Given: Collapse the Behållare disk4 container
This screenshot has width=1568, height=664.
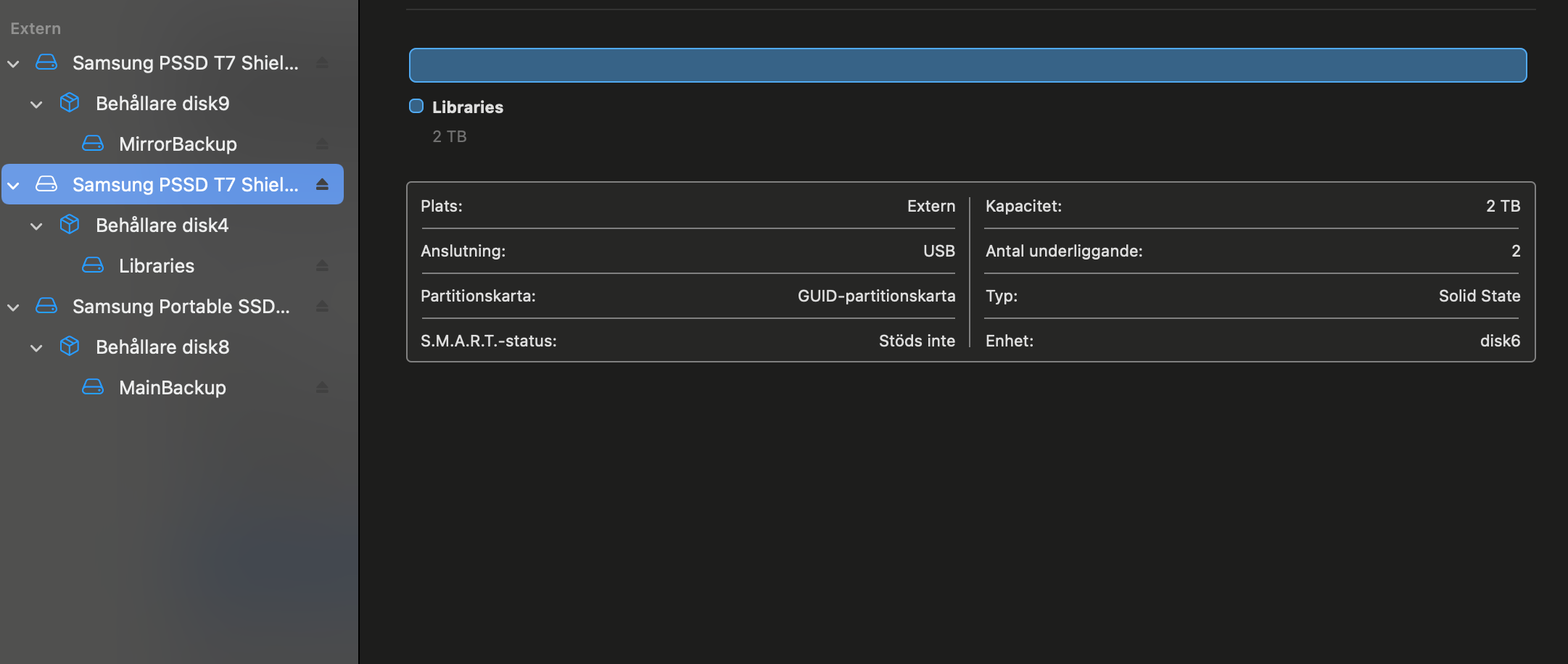Looking at the screenshot, I should [36, 226].
